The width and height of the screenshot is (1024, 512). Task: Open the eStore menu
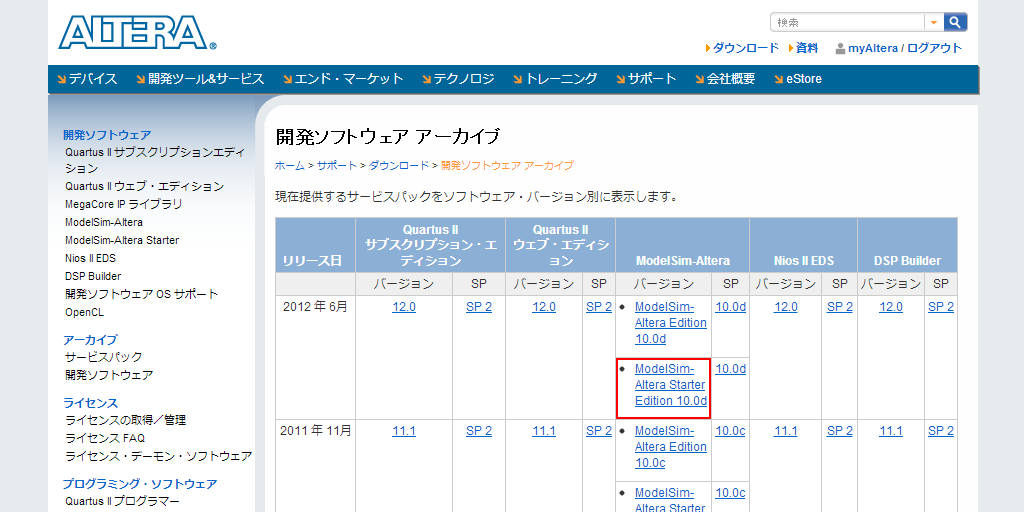[x=797, y=79]
